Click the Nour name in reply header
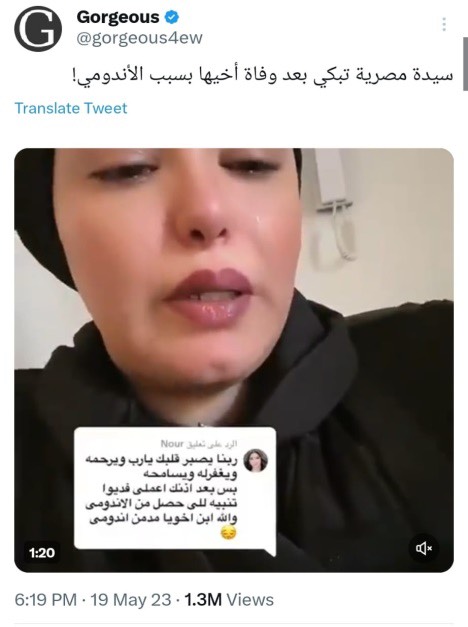This screenshot has height=627, width=468. click(x=172, y=443)
